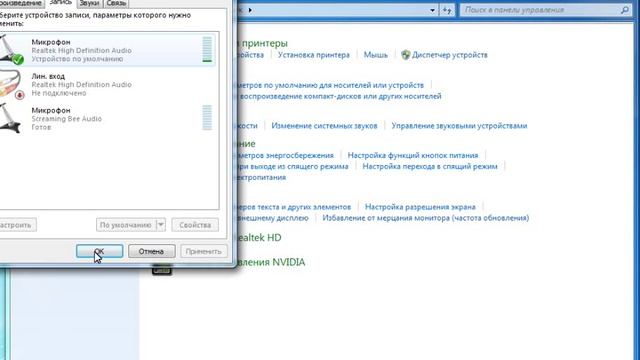Image resolution: width=640 pixels, height=360 pixels.
Task: Expand the breadcrumb arrow in address bar
Action: 250,10
